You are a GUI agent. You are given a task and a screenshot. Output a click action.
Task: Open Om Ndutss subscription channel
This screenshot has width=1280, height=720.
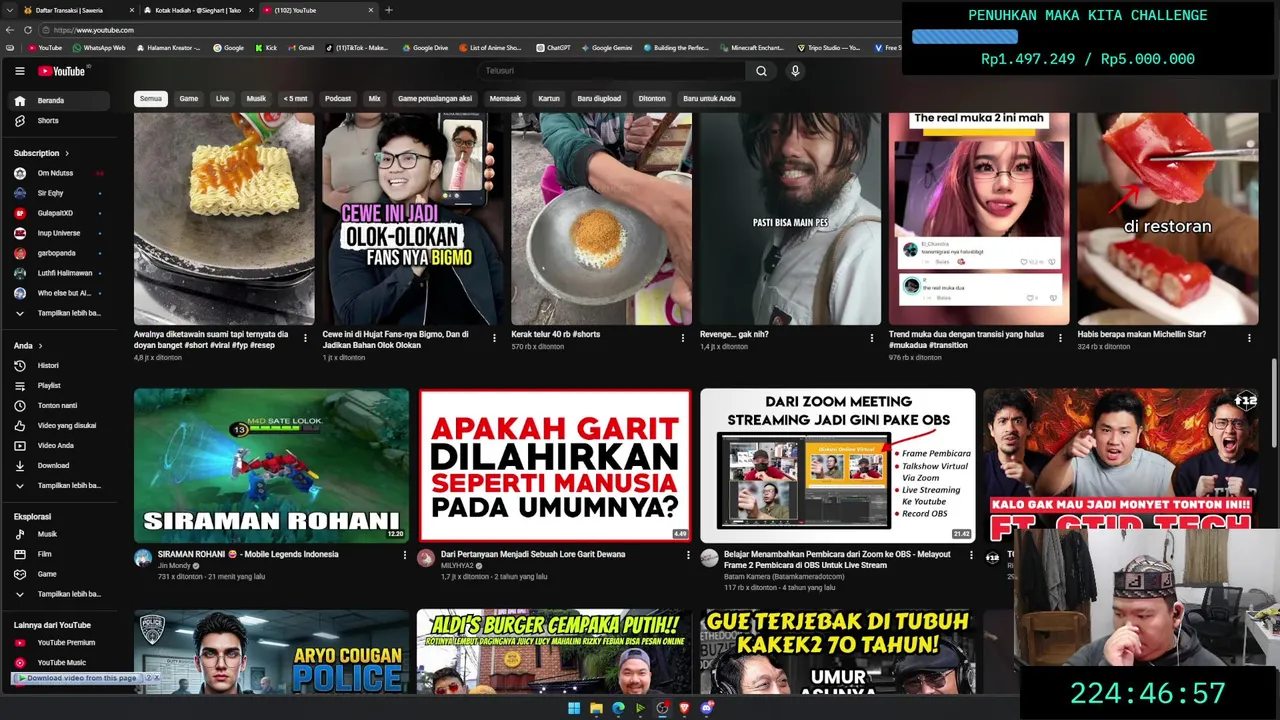click(59, 173)
